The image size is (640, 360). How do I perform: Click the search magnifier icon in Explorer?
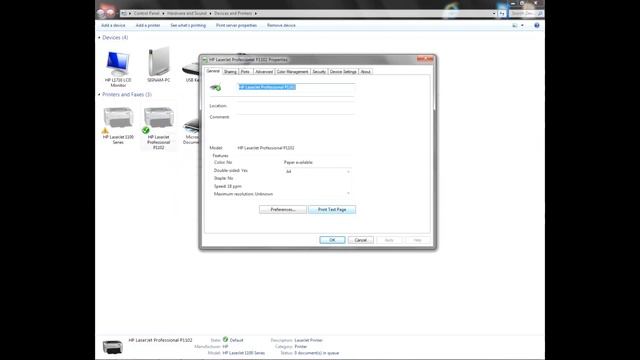[540, 13]
